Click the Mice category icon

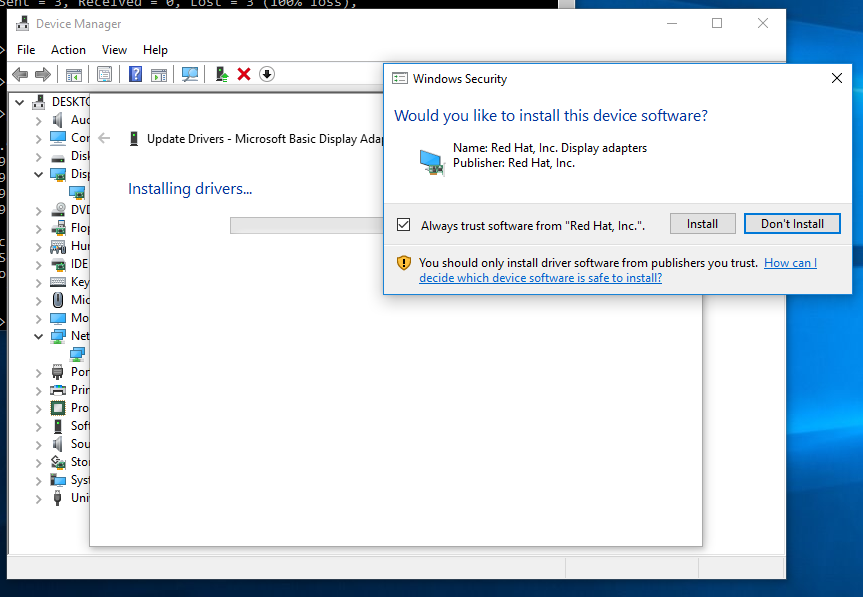[x=58, y=300]
